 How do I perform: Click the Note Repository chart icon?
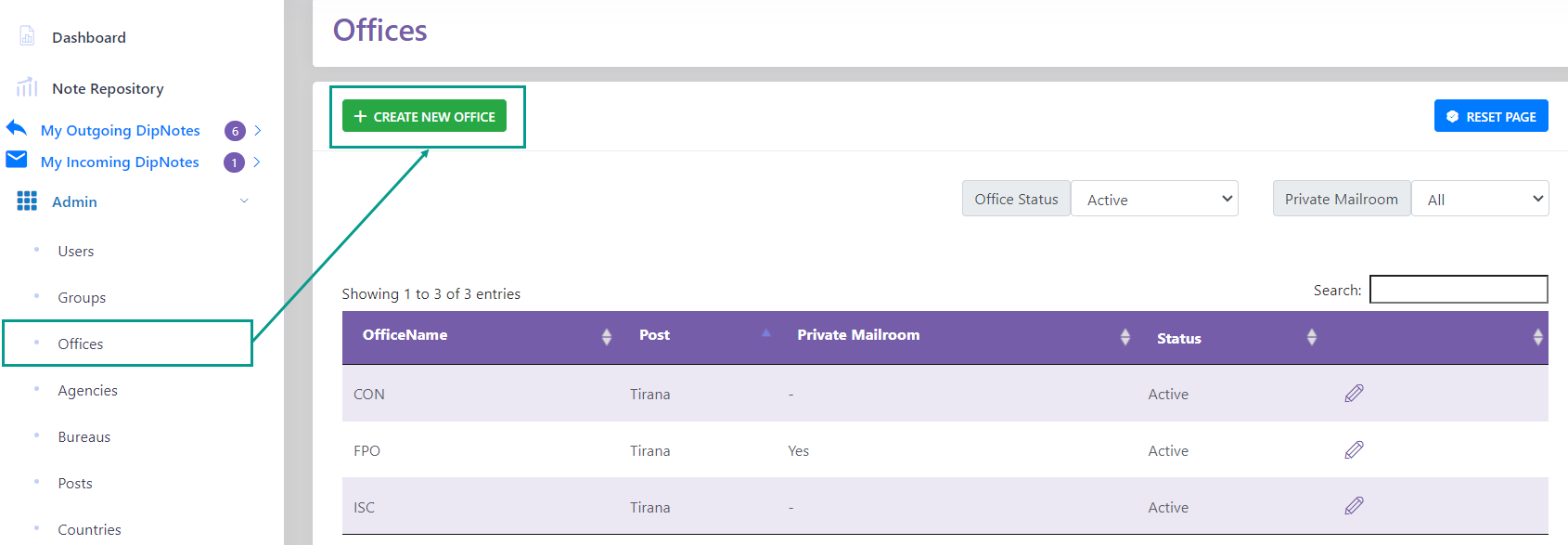click(27, 87)
